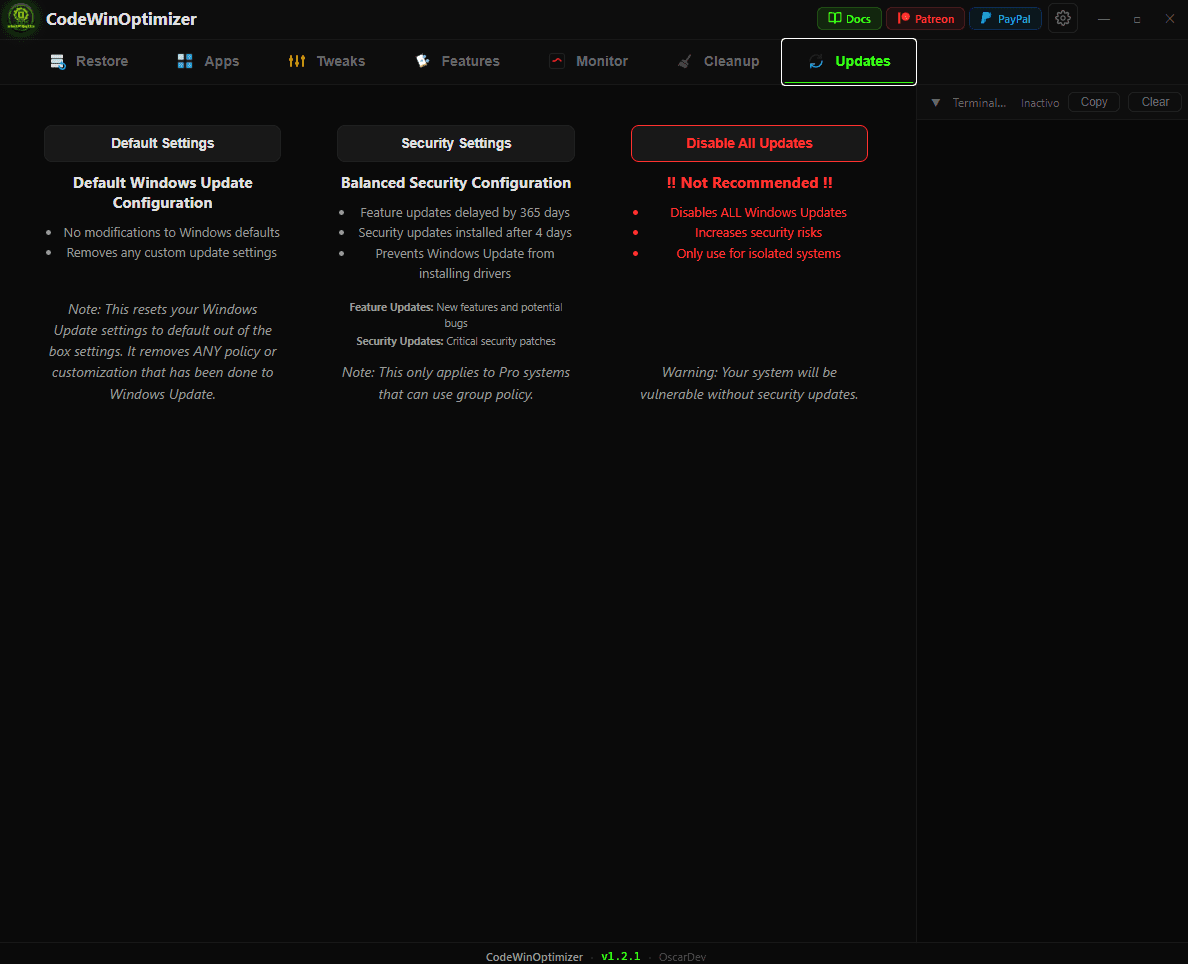Click '!! Not Recommended !!' heading
Viewport: 1188px width, 964px height.
[x=749, y=183]
